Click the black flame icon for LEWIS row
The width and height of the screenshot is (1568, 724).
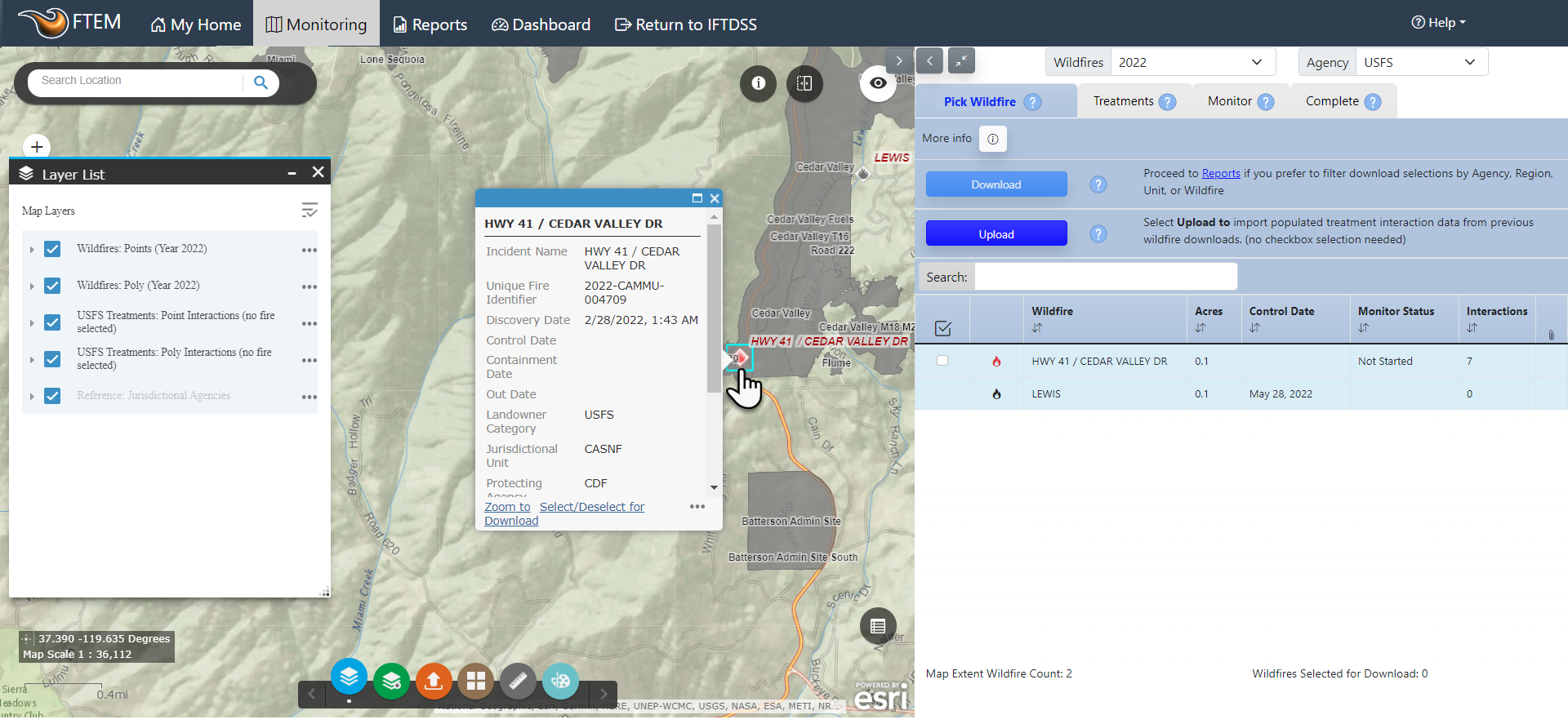click(x=996, y=394)
